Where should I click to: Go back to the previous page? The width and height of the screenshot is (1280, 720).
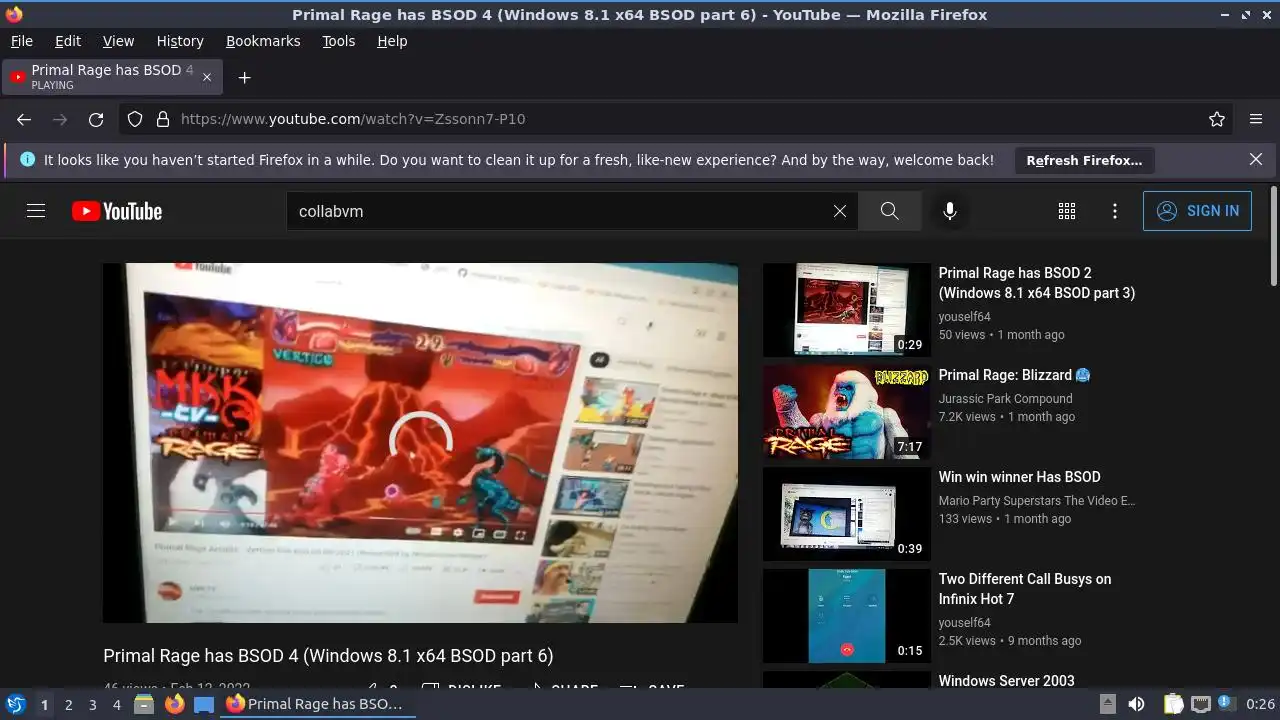pyautogui.click(x=24, y=119)
